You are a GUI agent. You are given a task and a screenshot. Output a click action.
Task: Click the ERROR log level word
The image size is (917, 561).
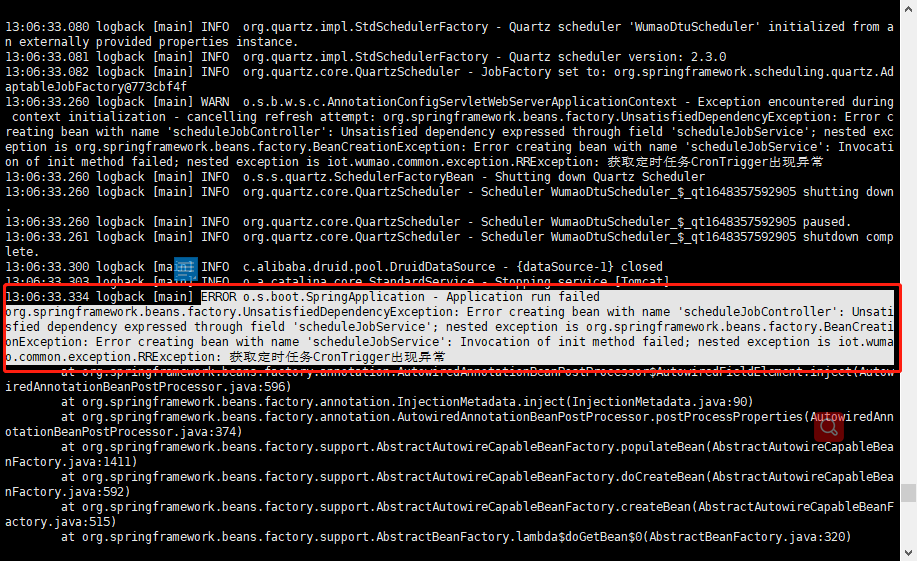(219, 297)
